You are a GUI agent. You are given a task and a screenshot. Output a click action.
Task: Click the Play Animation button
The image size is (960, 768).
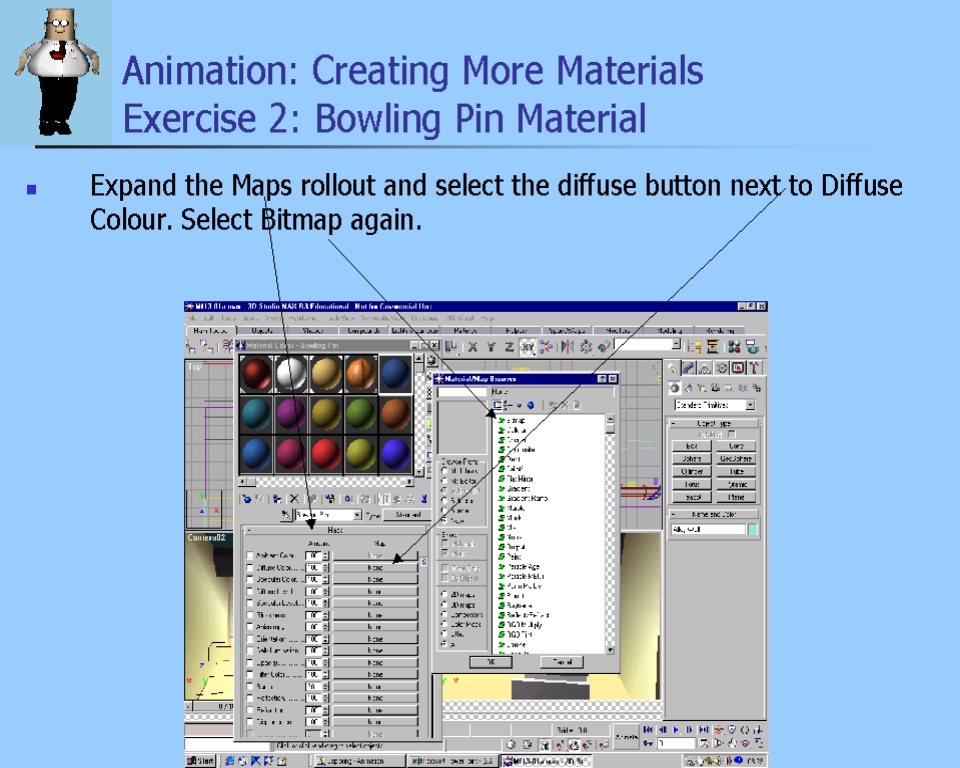675,731
